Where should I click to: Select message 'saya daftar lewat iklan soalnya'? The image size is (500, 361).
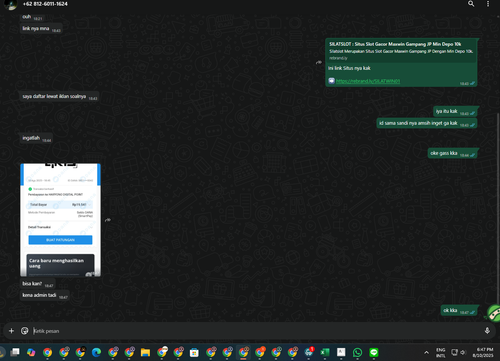[60, 97]
